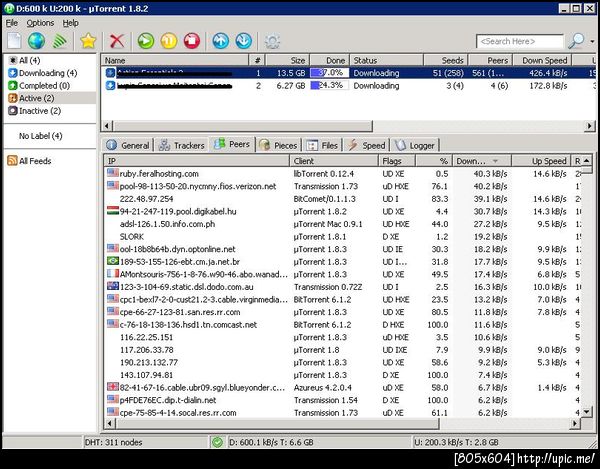
Task: Sort torrents by Size column header
Action: coord(287,60)
